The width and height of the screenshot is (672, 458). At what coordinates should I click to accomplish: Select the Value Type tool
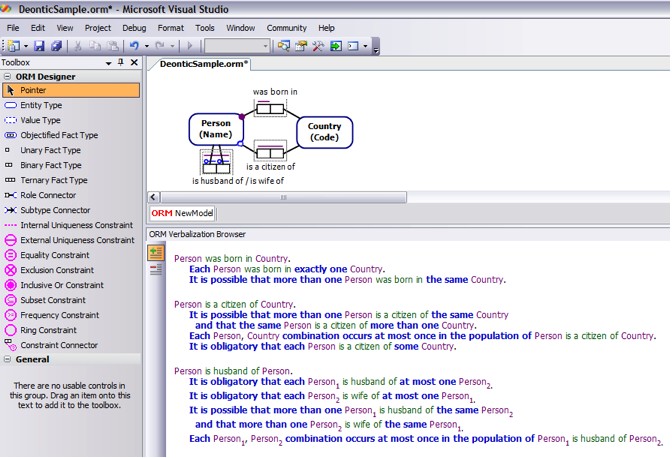pos(71,120)
